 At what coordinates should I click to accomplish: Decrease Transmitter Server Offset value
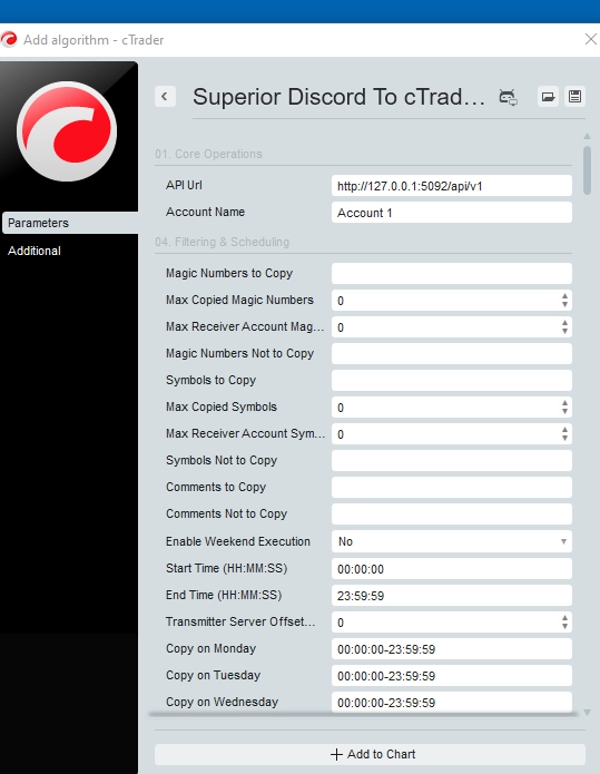564,626
